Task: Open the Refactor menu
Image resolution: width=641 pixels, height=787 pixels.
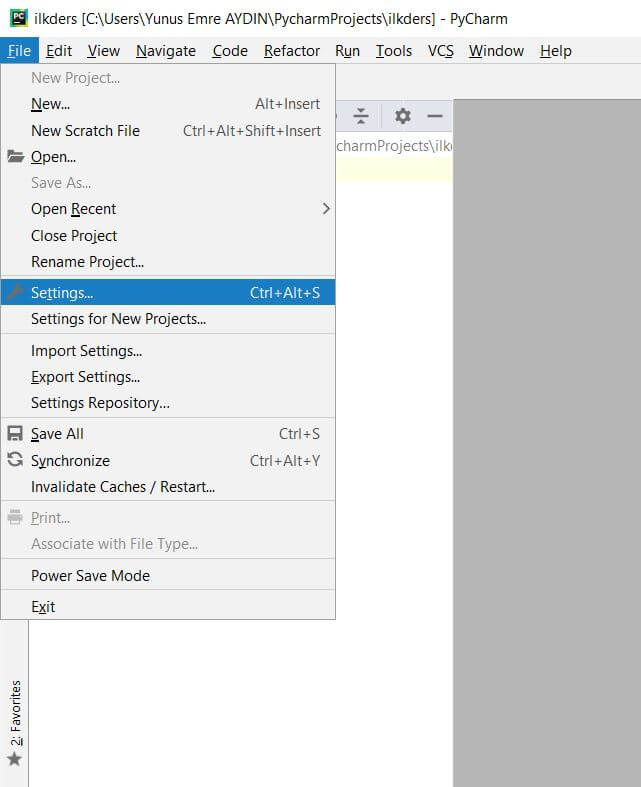Action: [292, 51]
